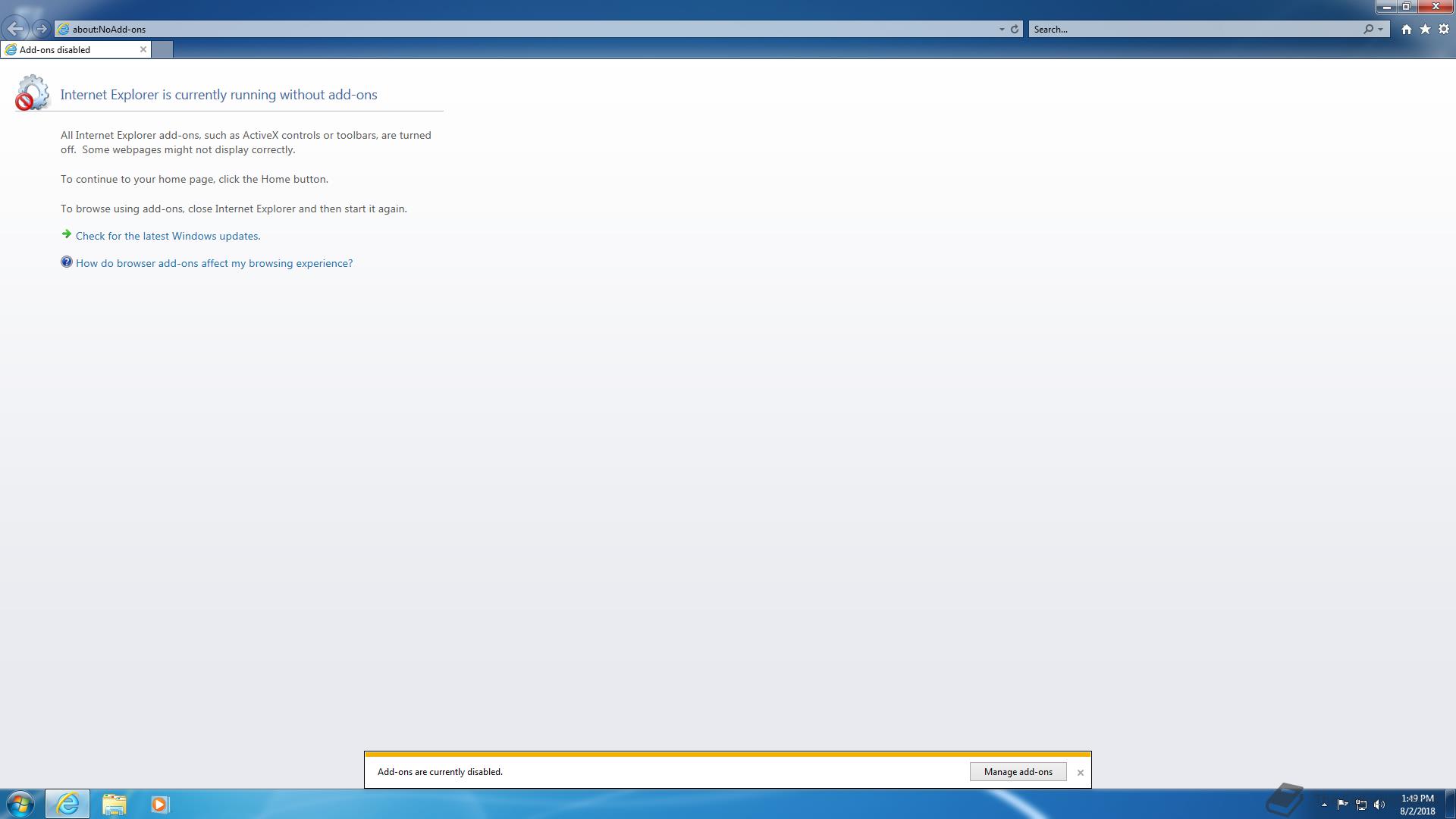
Task: Click the magnifying glass search icon
Action: tap(1368, 29)
